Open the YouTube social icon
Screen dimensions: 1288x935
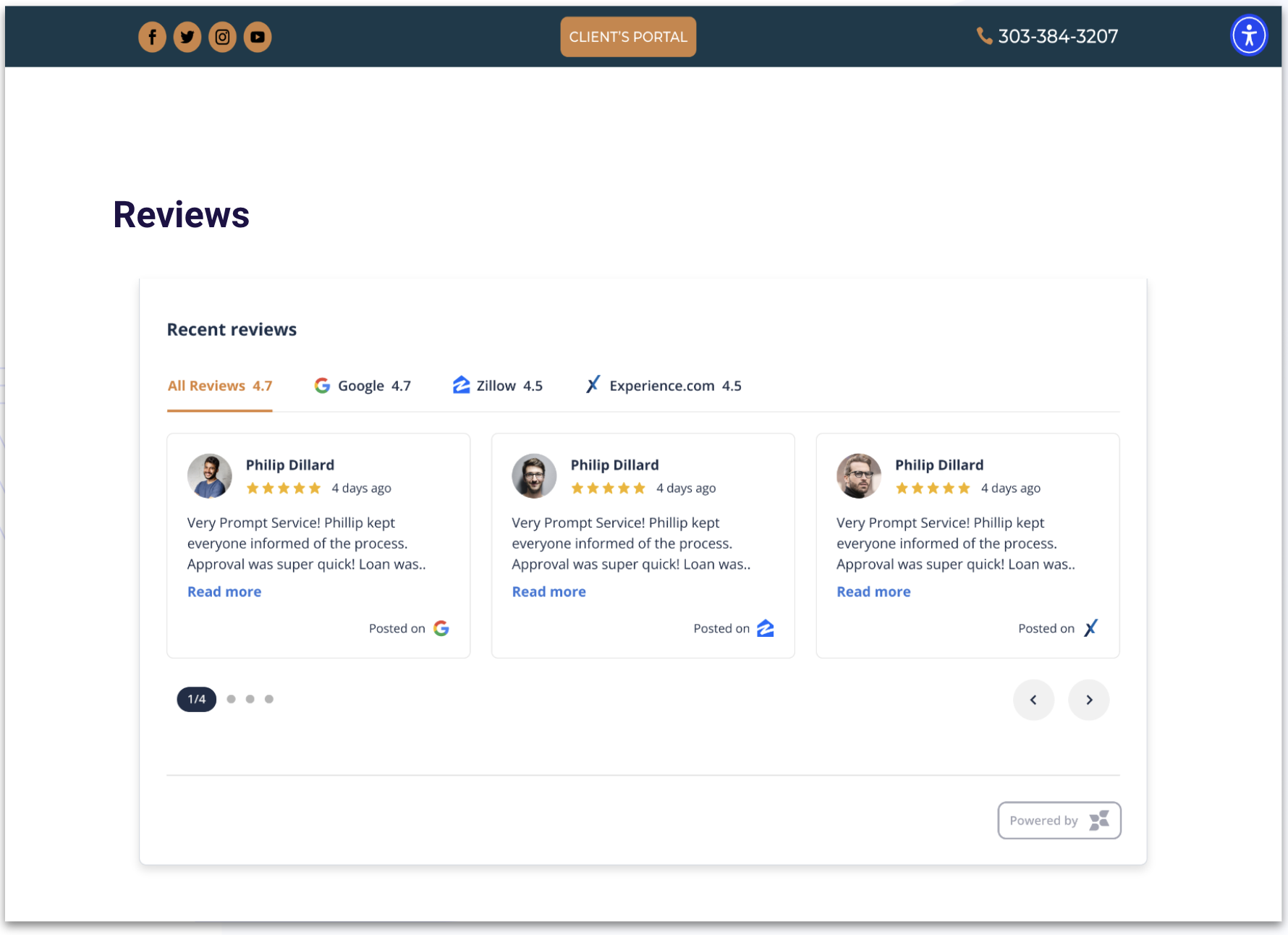pyautogui.click(x=258, y=37)
